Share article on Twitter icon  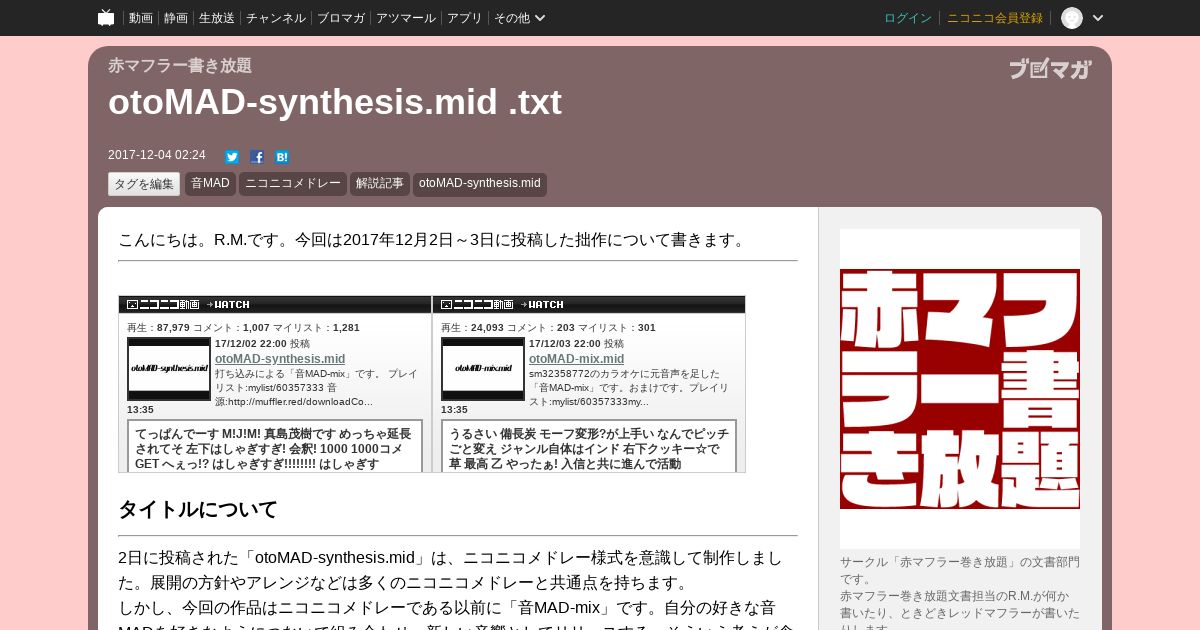(x=232, y=157)
